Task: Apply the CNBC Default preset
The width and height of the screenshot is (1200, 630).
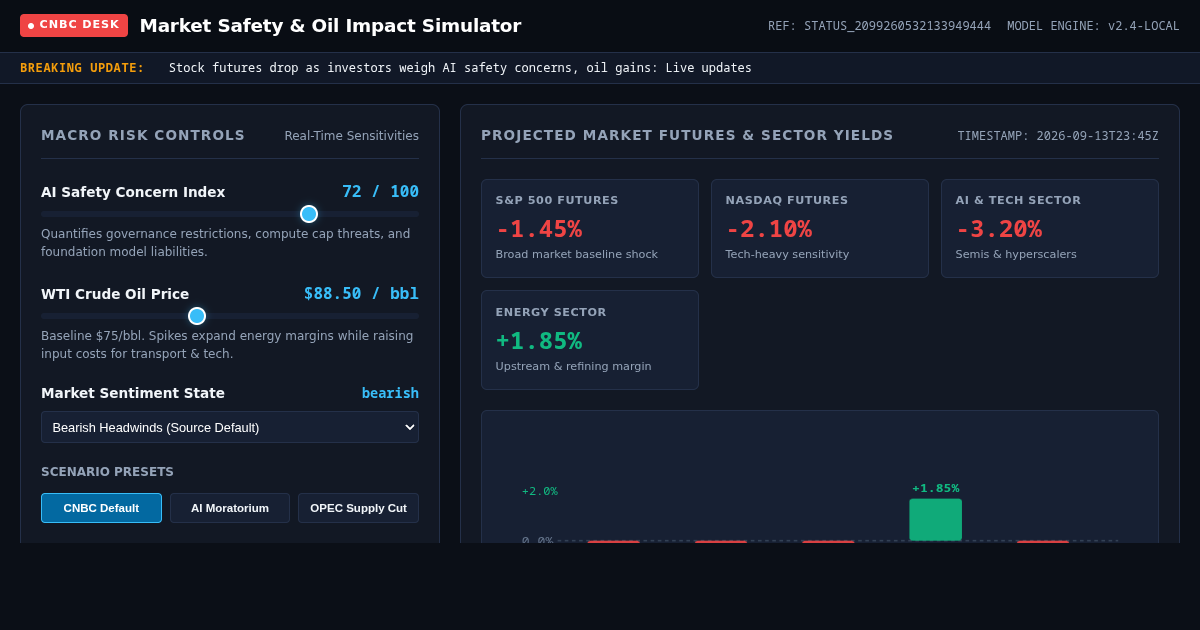Action: pyautogui.click(x=101, y=508)
